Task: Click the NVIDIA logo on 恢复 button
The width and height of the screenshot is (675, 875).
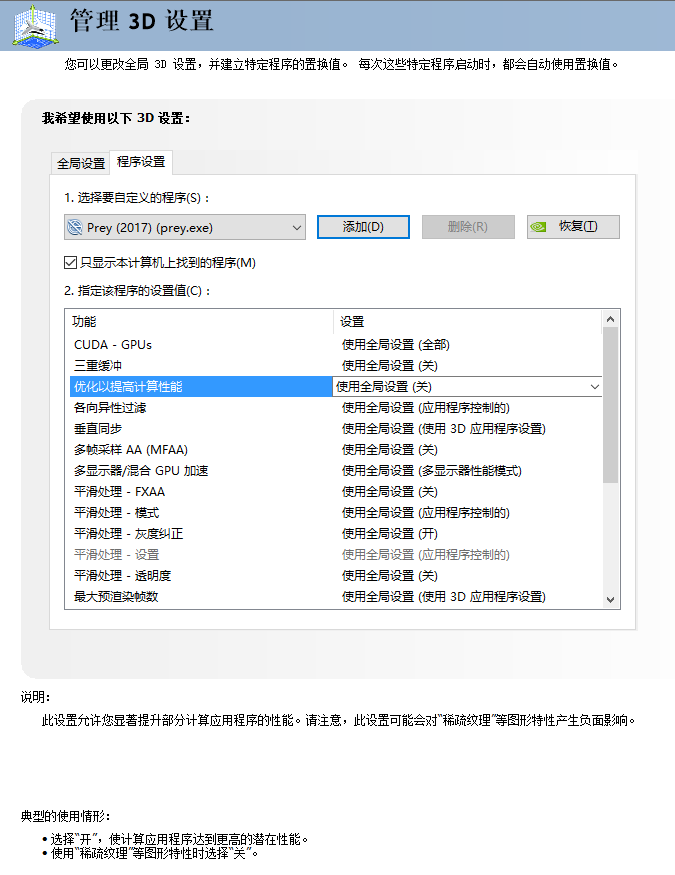Action: pyautogui.click(x=538, y=227)
